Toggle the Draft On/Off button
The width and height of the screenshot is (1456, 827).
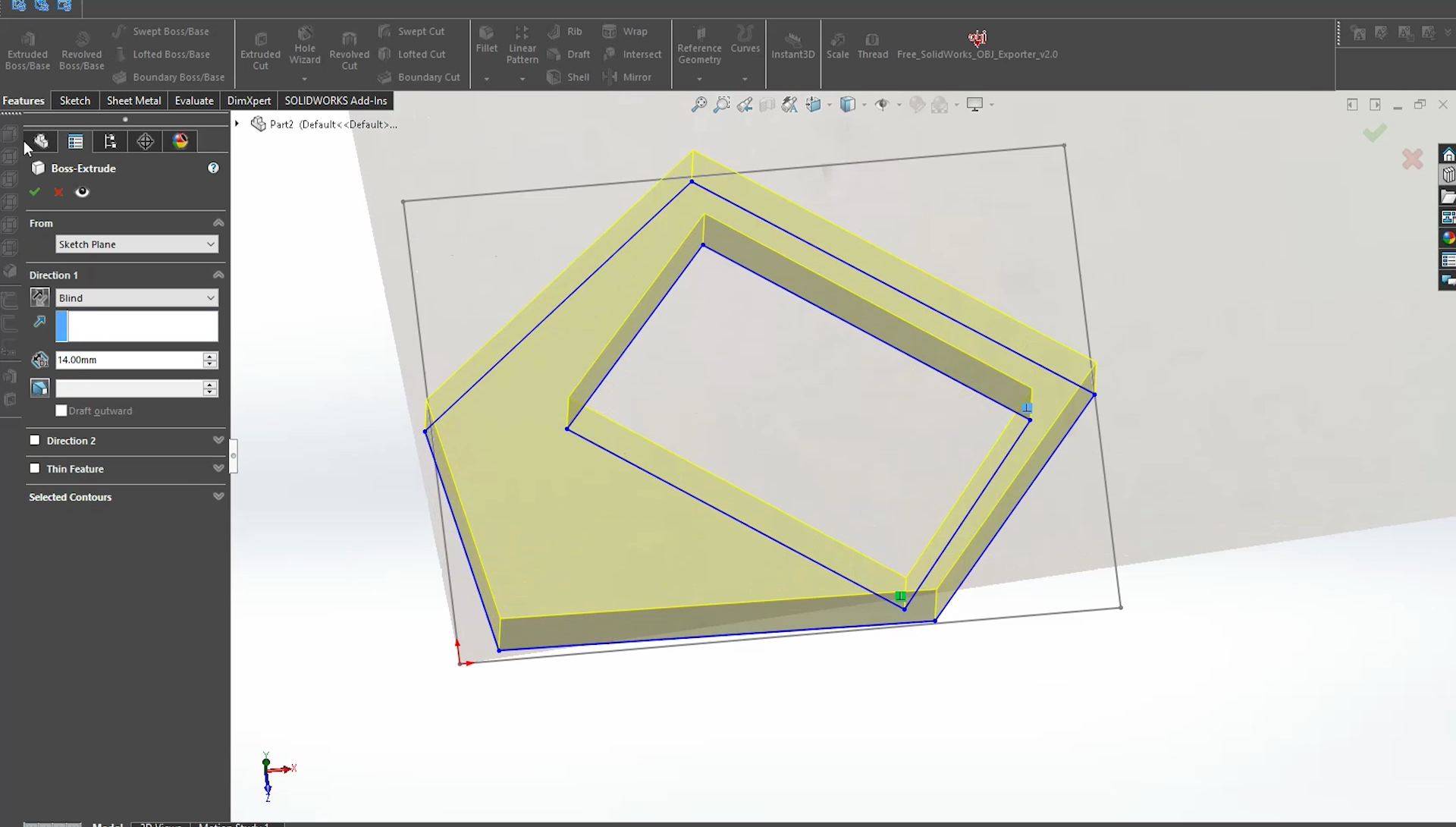point(39,388)
